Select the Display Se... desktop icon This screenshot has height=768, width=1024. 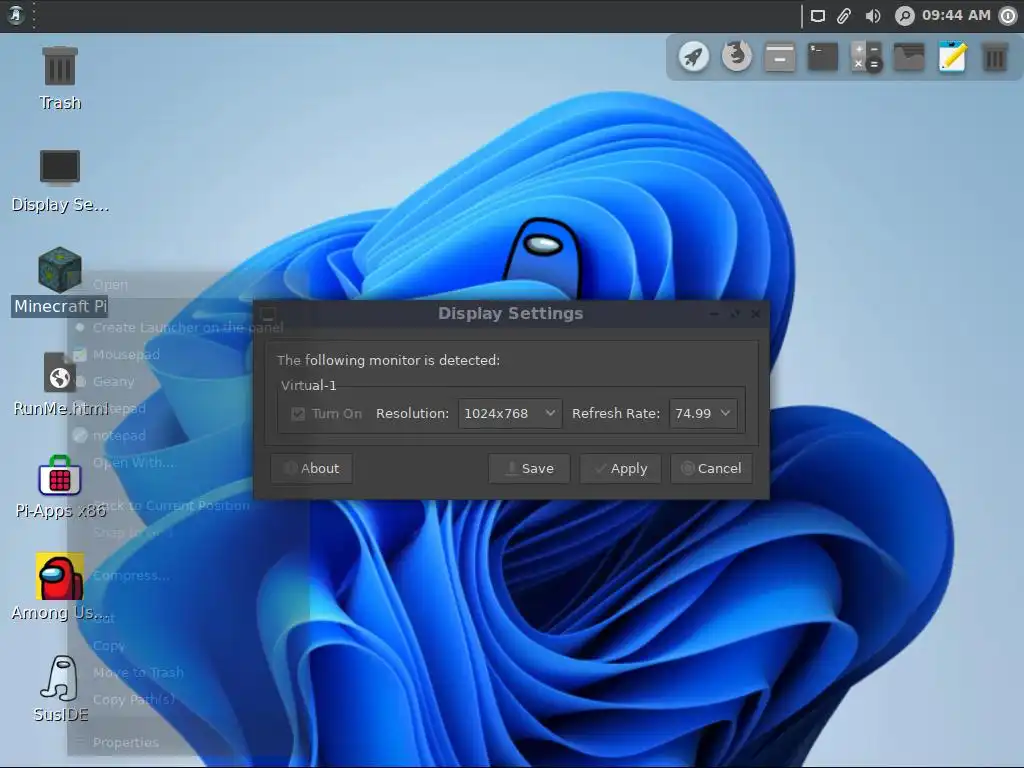[60, 181]
